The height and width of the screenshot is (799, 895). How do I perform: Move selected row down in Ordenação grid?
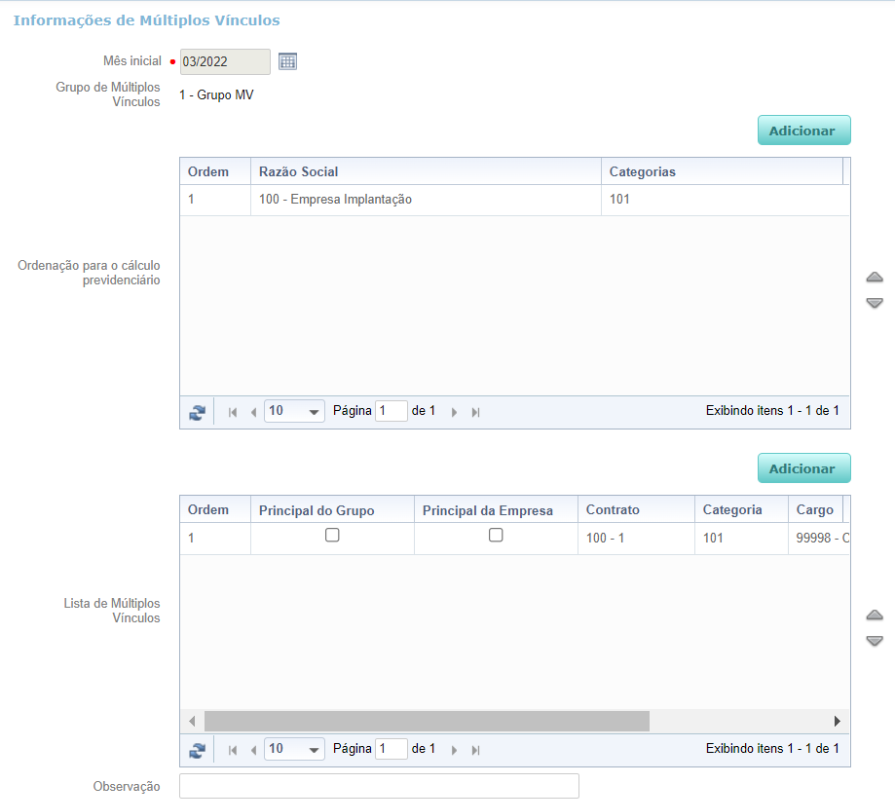(x=874, y=302)
